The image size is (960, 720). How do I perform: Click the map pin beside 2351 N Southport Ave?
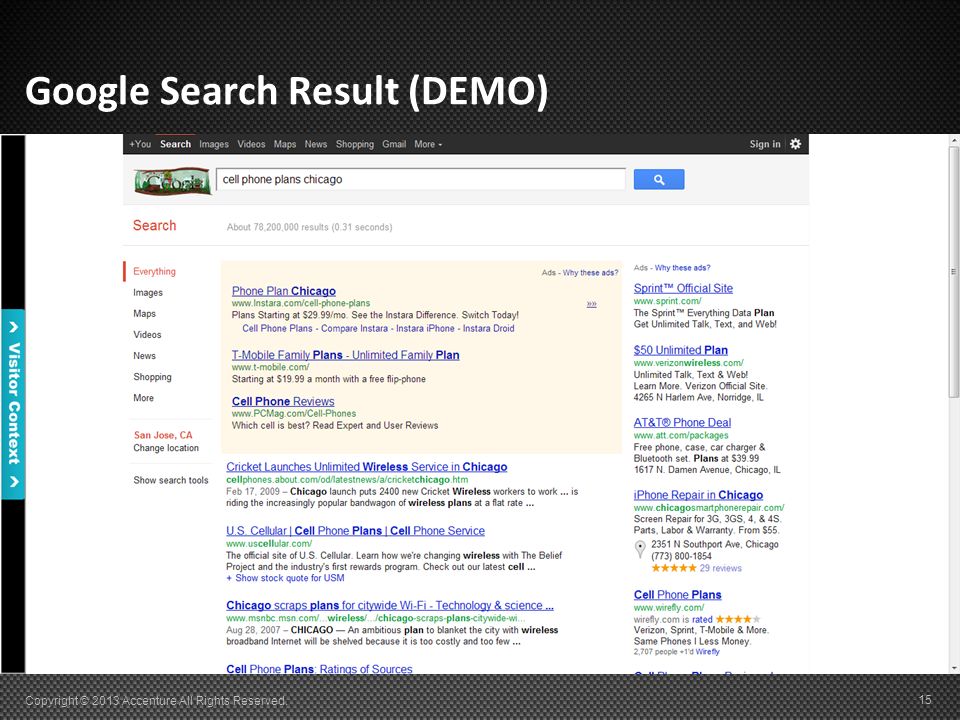(640, 549)
